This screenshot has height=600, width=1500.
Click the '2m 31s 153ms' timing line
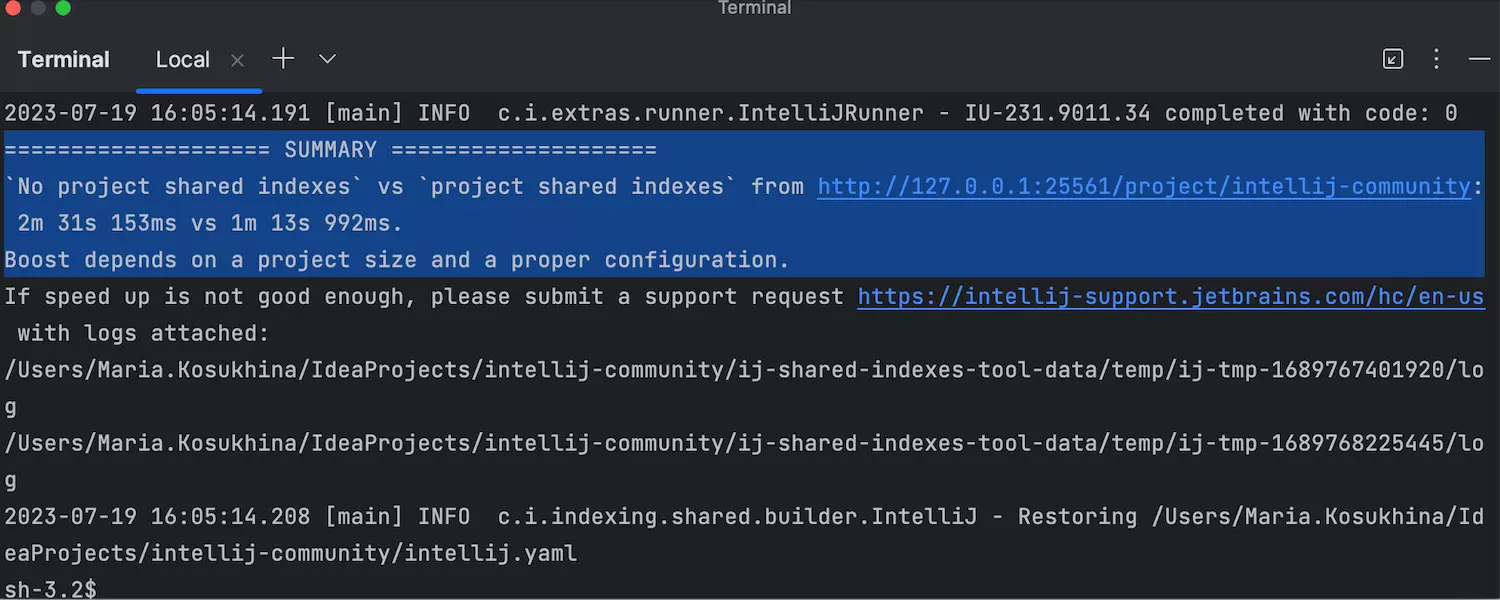210,223
